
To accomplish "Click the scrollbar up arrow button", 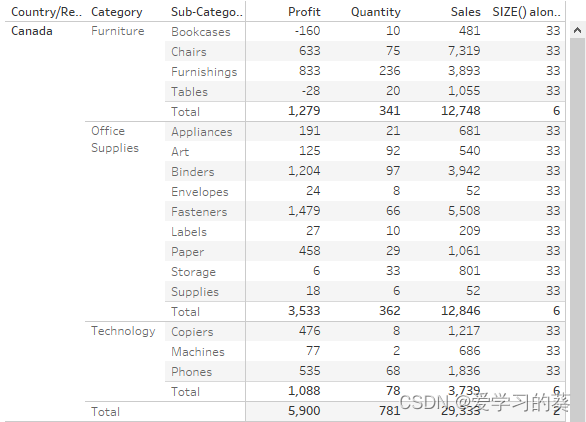I will point(577,30).
